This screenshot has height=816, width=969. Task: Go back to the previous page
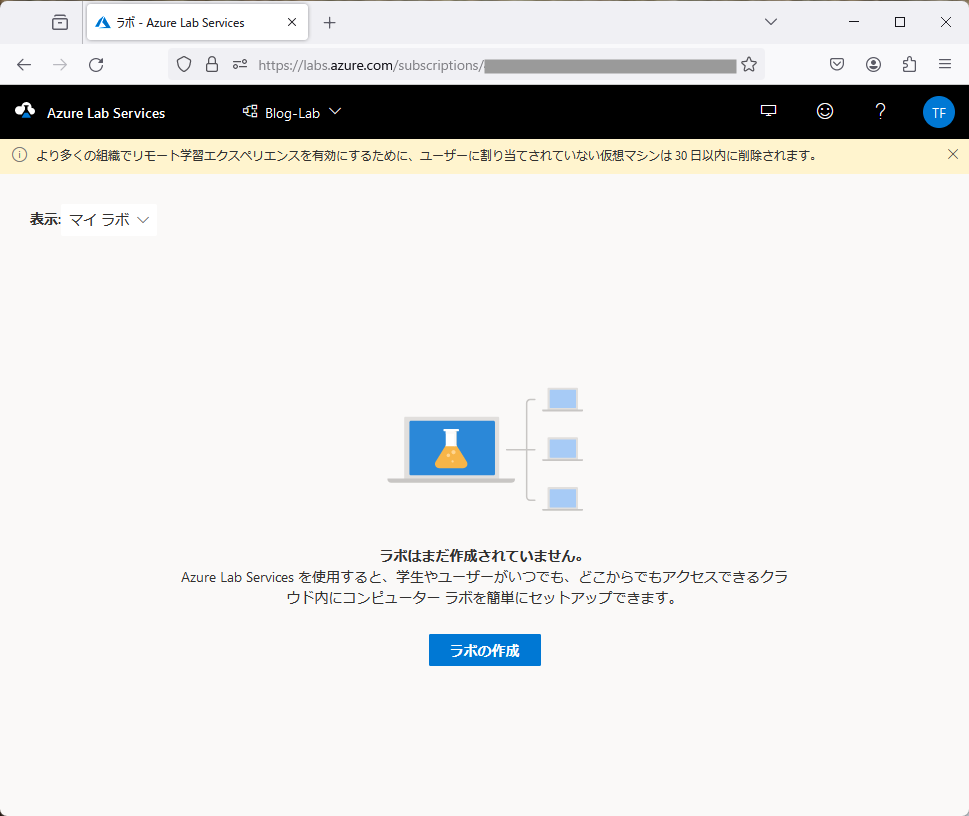24,65
